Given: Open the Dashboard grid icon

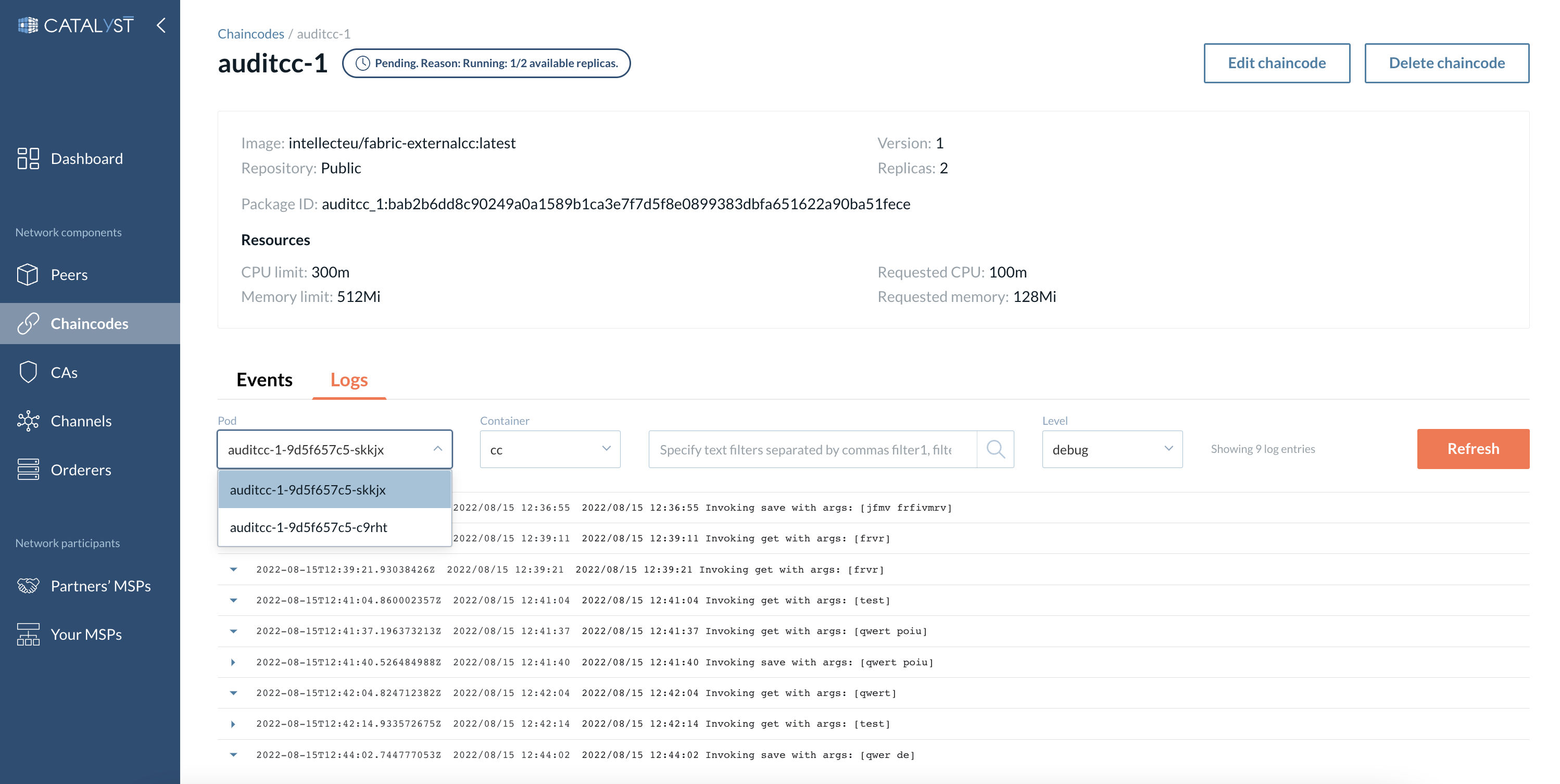Looking at the screenshot, I should 28,159.
